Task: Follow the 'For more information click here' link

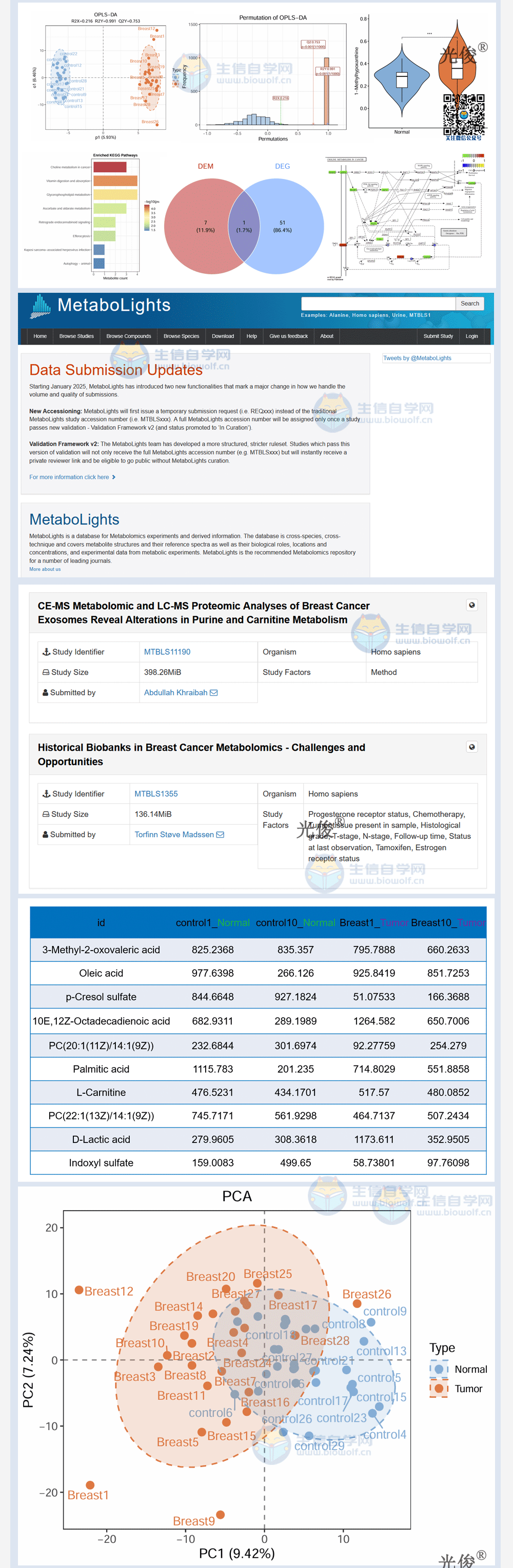Action: [72, 477]
